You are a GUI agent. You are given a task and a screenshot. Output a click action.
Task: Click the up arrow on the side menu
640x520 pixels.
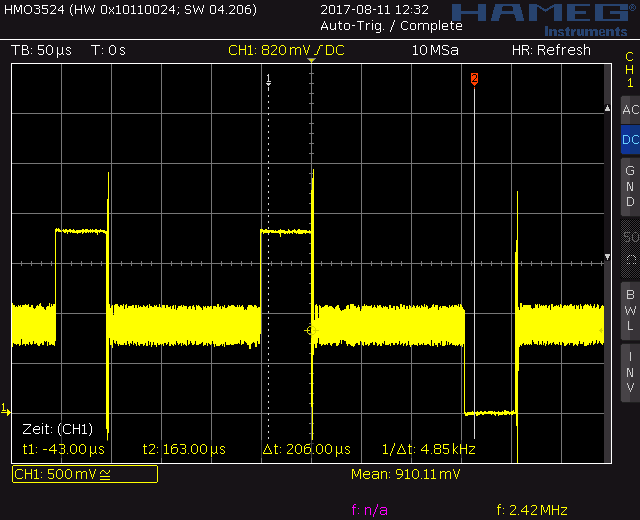[x=607, y=108]
